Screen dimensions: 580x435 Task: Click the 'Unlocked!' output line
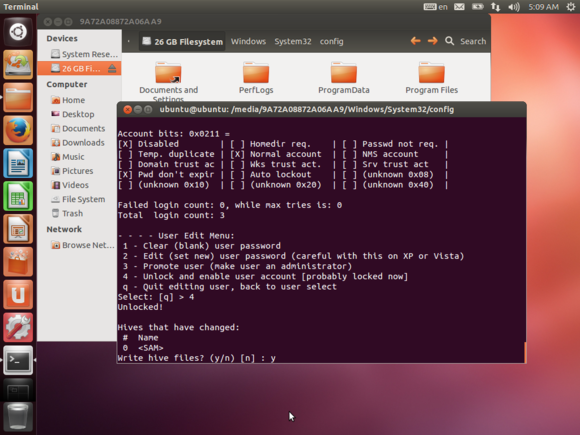pos(140,307)
